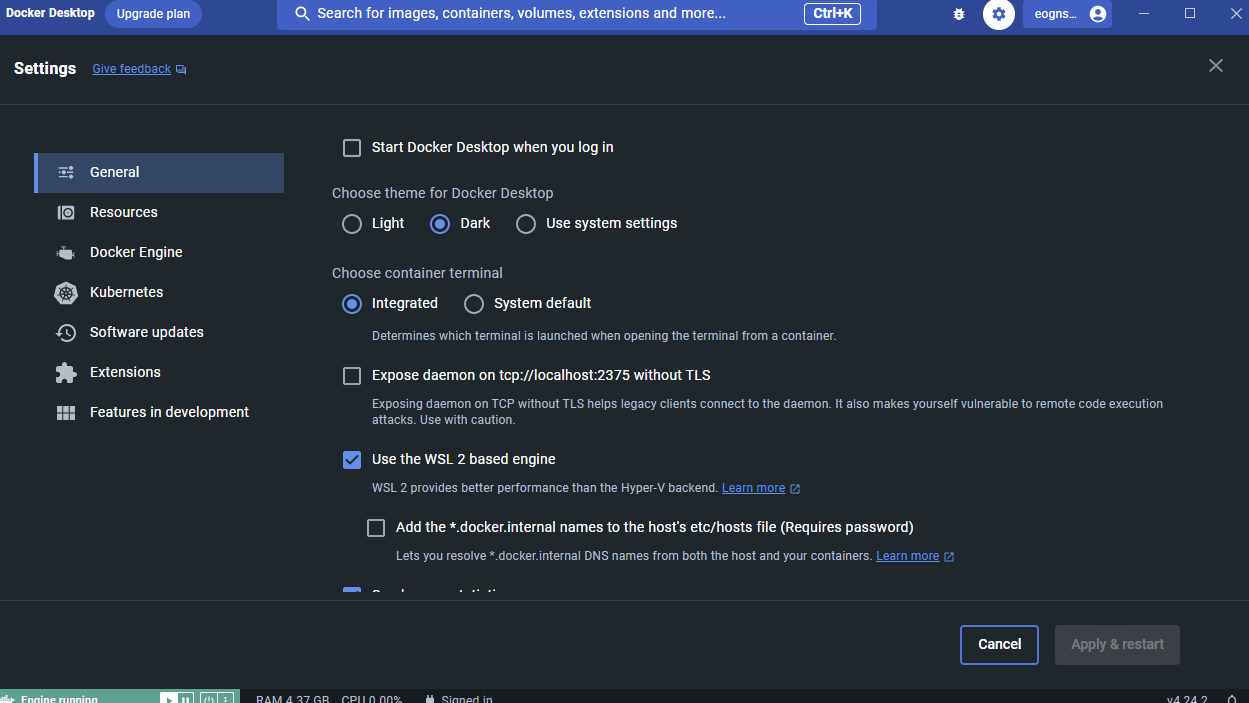
Task: Click the settings gear icon in header
Action: click(999, 14)
